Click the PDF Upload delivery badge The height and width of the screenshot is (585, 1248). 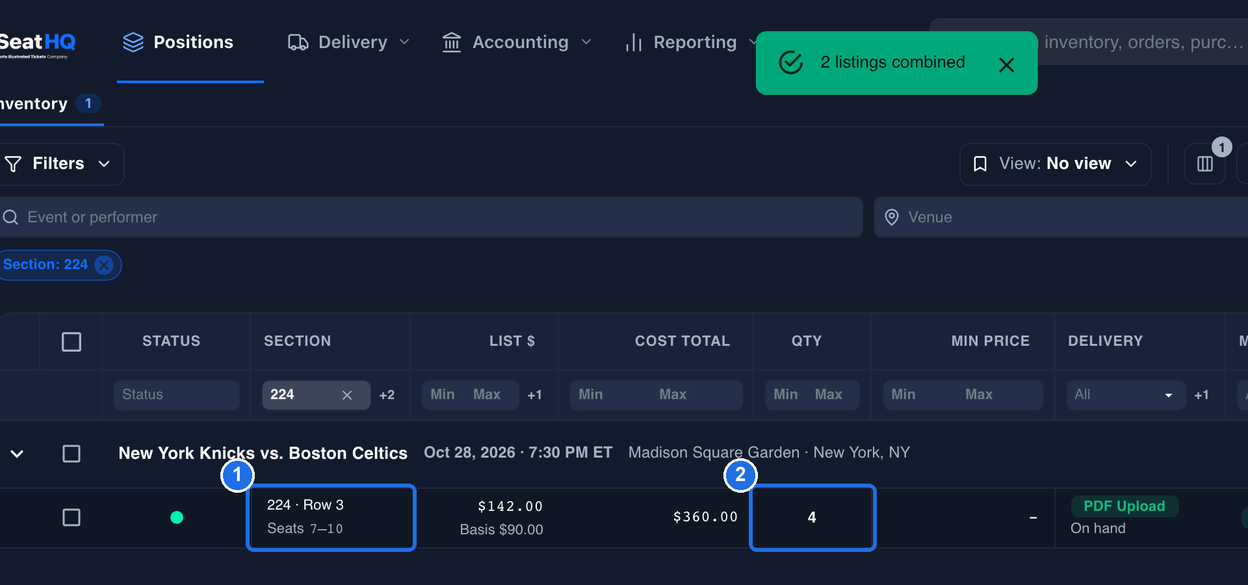click(1124, 506)
